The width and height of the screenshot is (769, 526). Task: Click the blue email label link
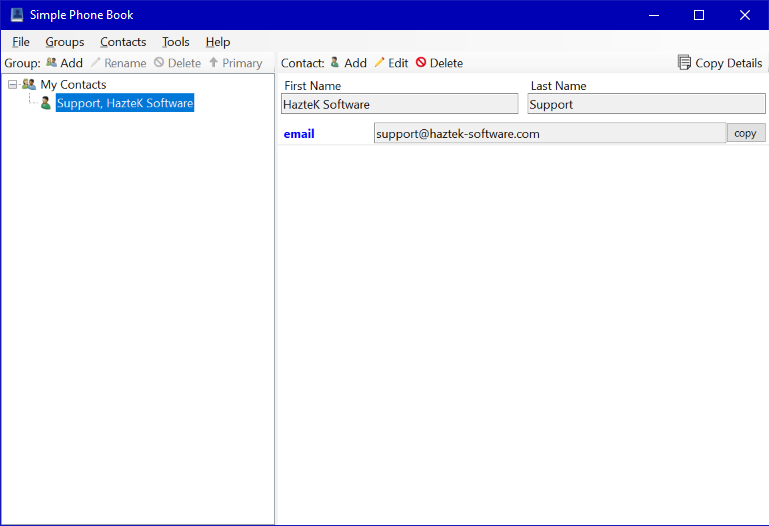coord(299,134)
